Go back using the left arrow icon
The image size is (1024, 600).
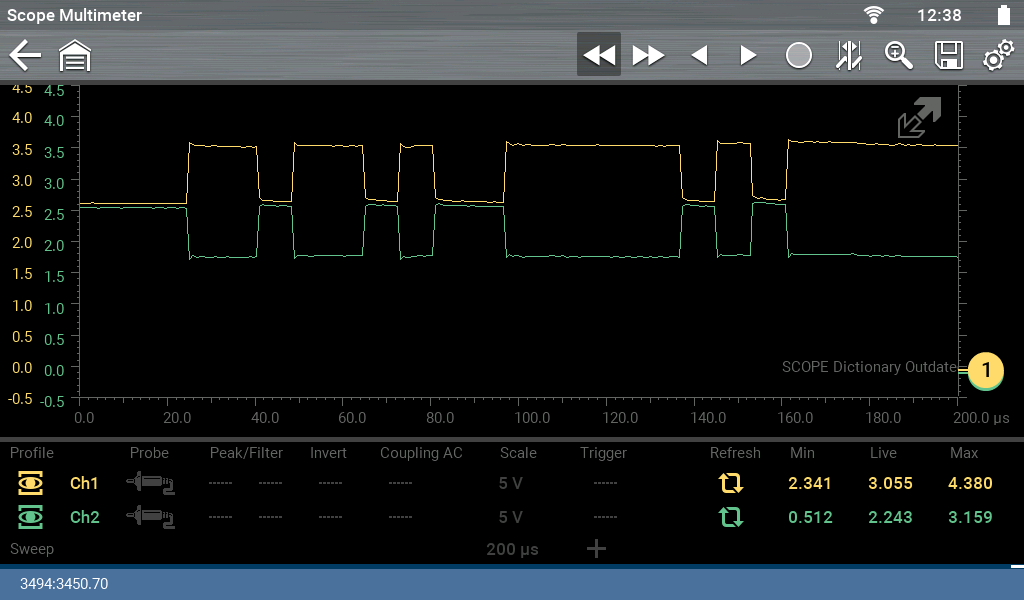coord(25,56)
